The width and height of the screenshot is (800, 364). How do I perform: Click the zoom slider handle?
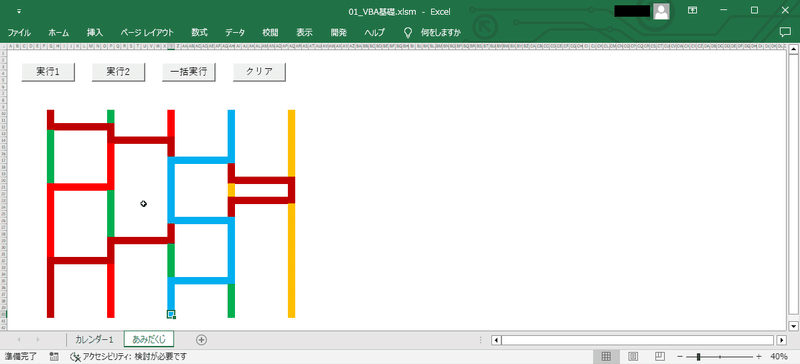pyautogui.click(x=698, y=356)
